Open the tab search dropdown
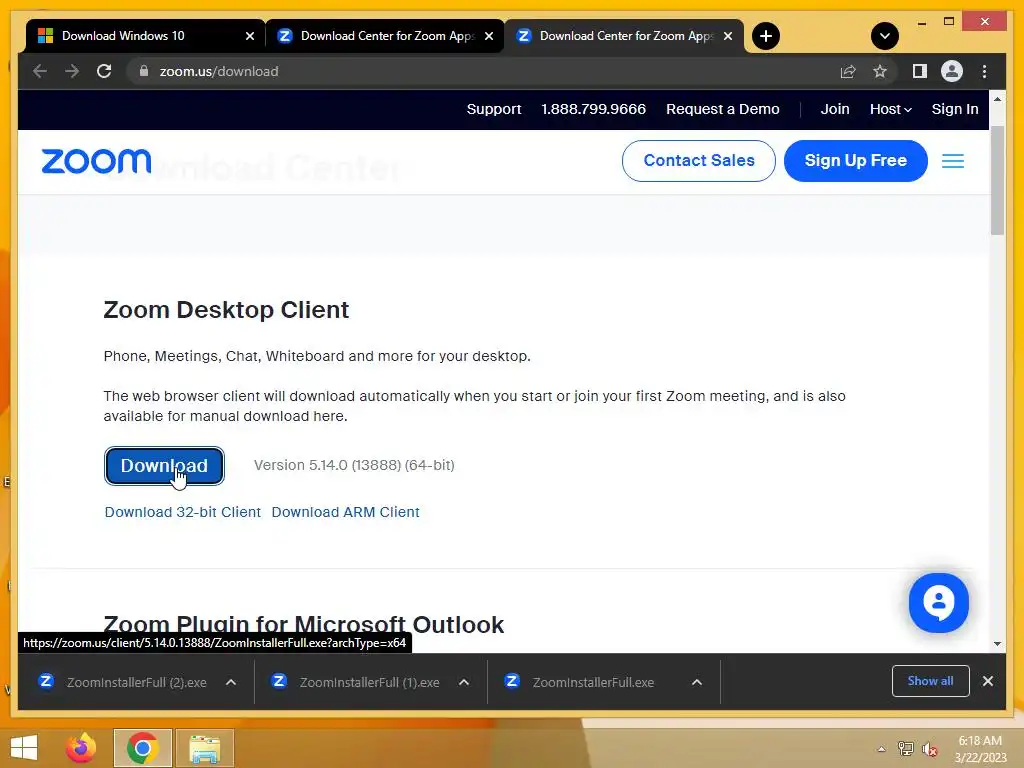1024x768 pixels. point(885,36)
